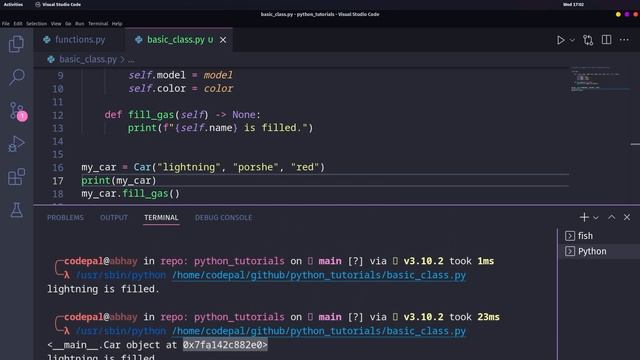The height and width of the screenshot is (360, 640).
Task: Click self.model assignment on line 9
Action: [x=180, y=75]
